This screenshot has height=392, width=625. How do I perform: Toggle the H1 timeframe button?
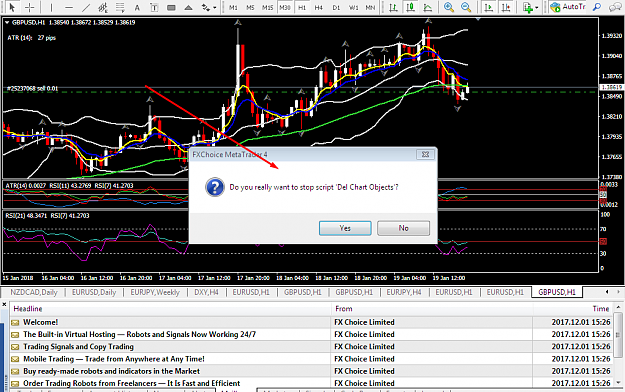(302, 7)
